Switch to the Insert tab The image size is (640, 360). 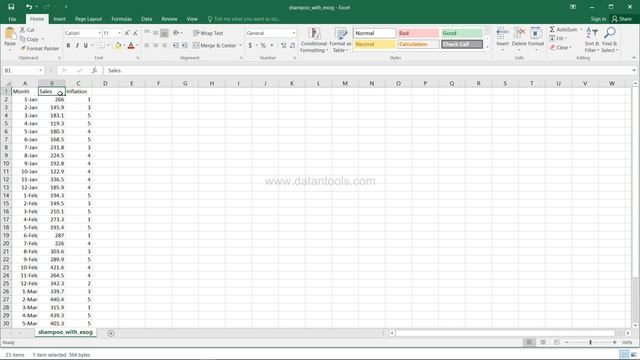click(x=60, y=19)
